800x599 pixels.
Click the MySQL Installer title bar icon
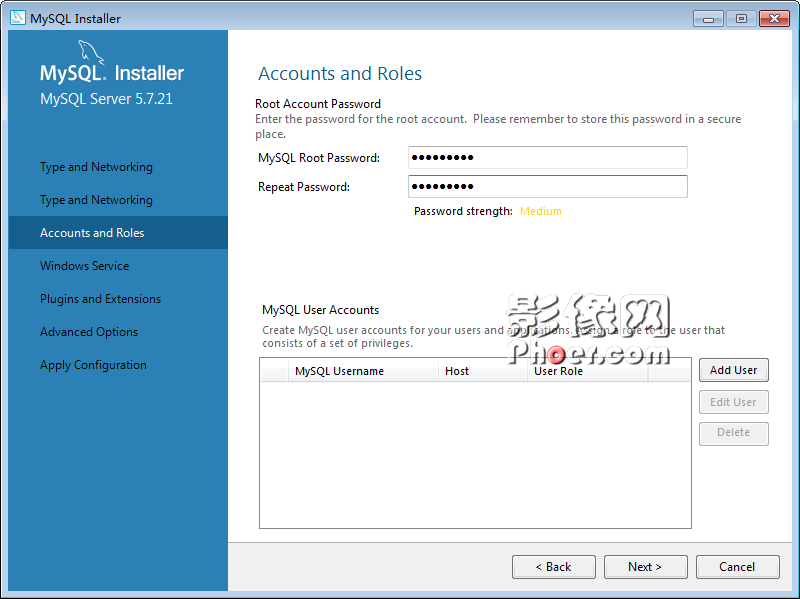tap(17, 18)
